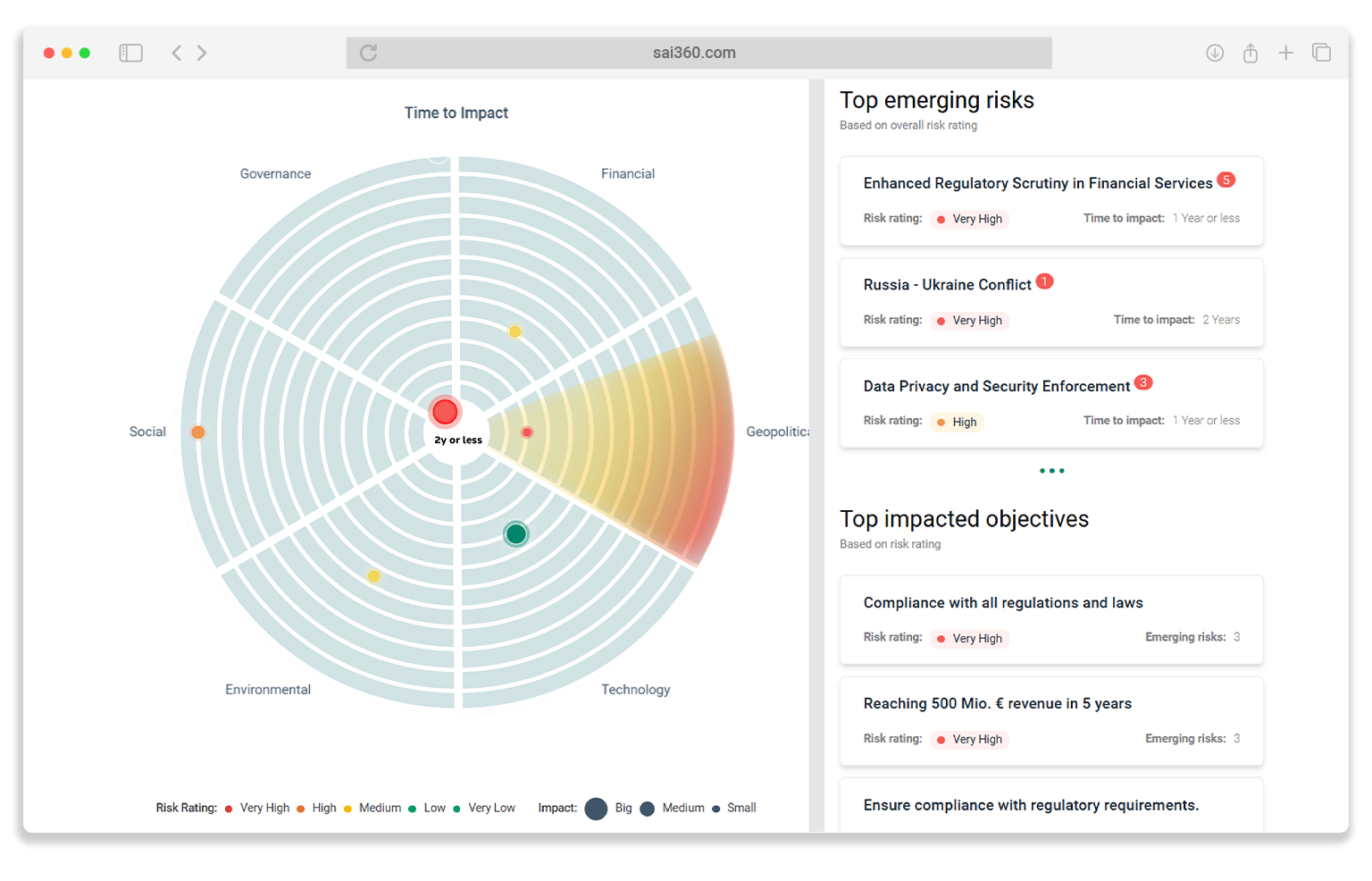This screenshot has height=881, width=1372.
Task: Reload the page with refresh icon
Action: [368, 53]
